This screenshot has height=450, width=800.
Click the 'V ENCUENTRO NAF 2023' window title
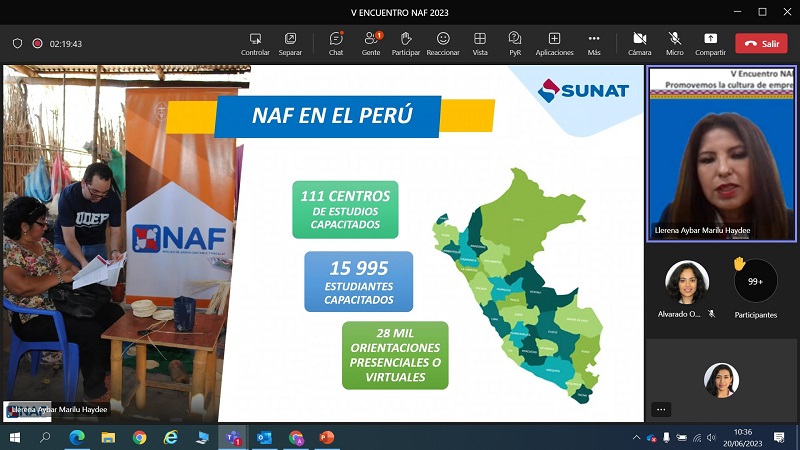(399, 12)
